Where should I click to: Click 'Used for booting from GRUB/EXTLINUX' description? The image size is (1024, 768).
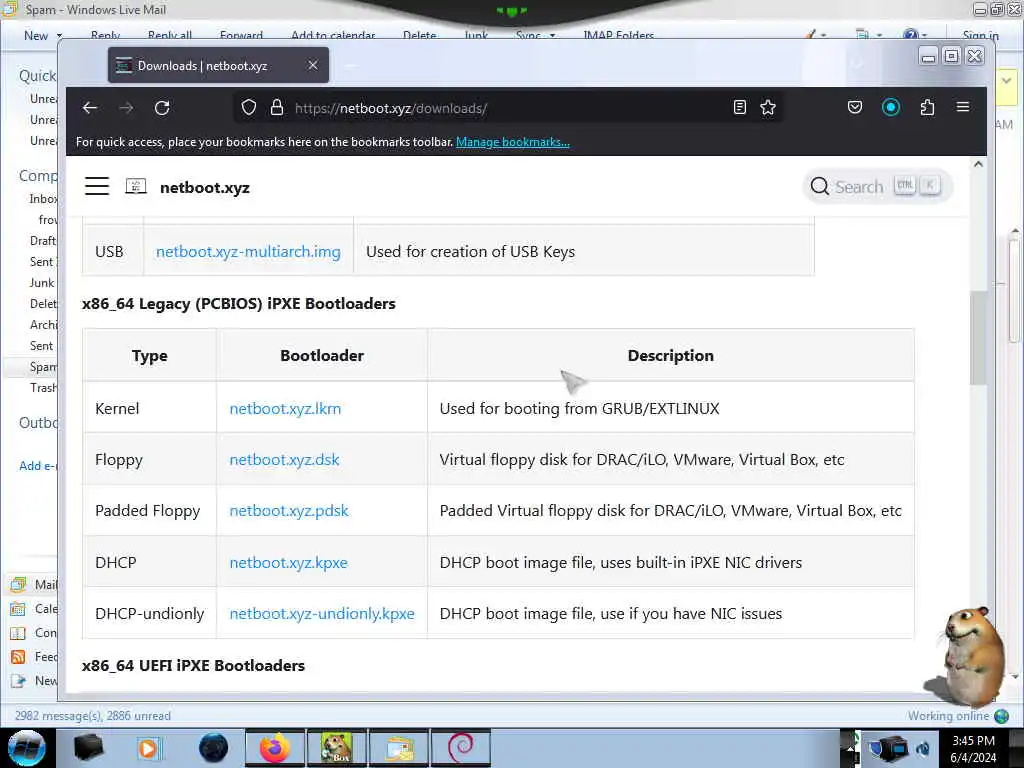coord(579,408)
